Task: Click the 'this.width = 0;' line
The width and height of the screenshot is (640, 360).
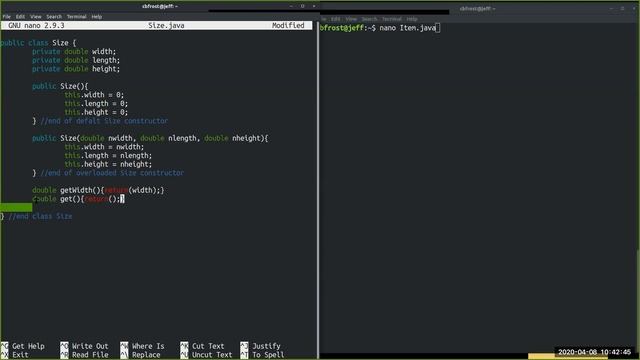Action: [94, 95]
